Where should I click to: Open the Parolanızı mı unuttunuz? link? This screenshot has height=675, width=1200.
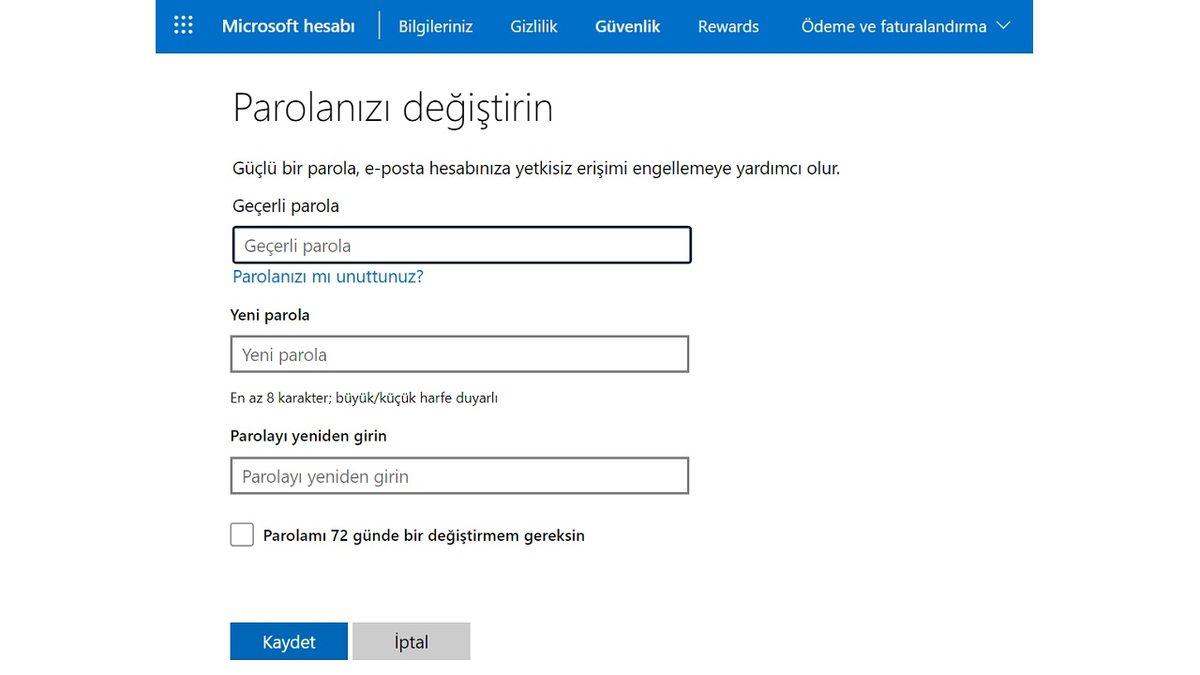(x=328, y=275)
